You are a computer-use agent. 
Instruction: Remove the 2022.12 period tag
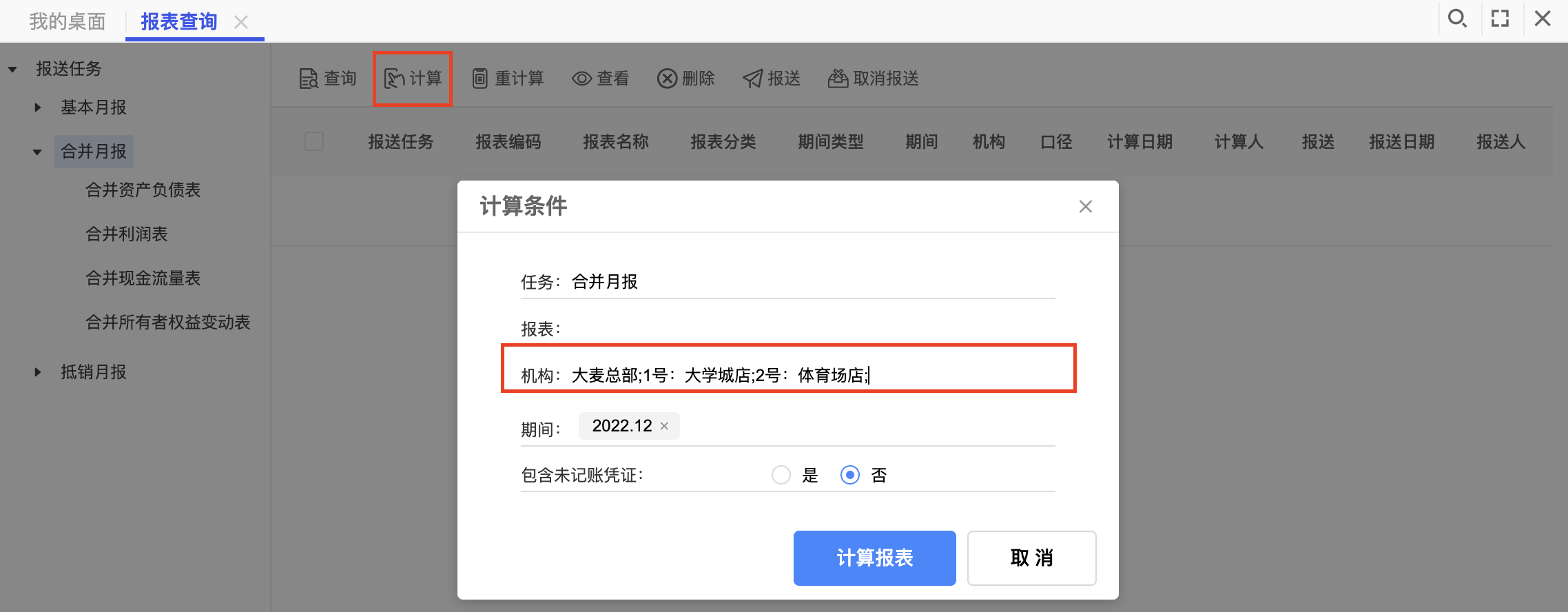pyautogui.click(x=664, y=426)
